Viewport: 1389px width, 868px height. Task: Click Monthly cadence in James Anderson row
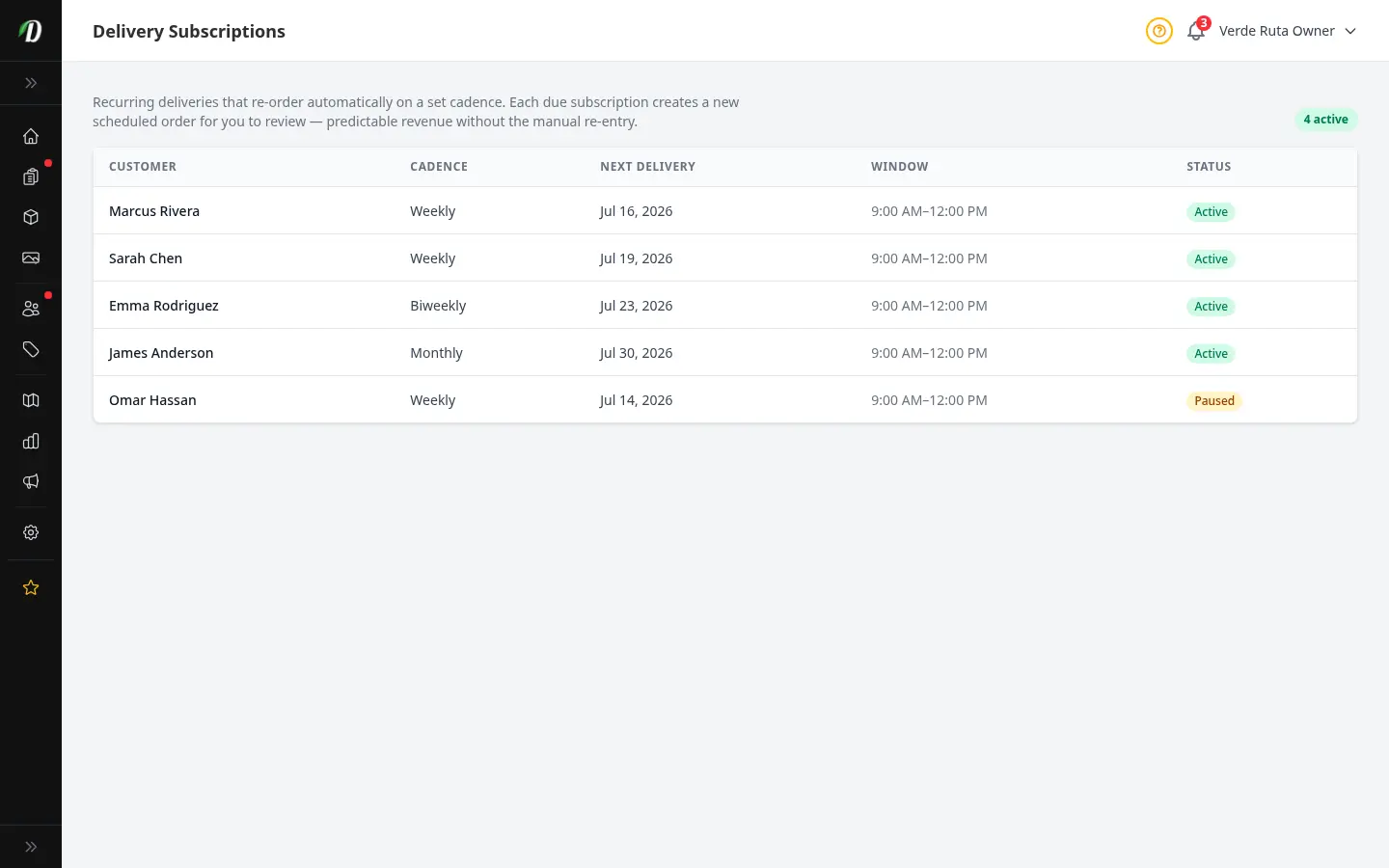pos(436,353)
